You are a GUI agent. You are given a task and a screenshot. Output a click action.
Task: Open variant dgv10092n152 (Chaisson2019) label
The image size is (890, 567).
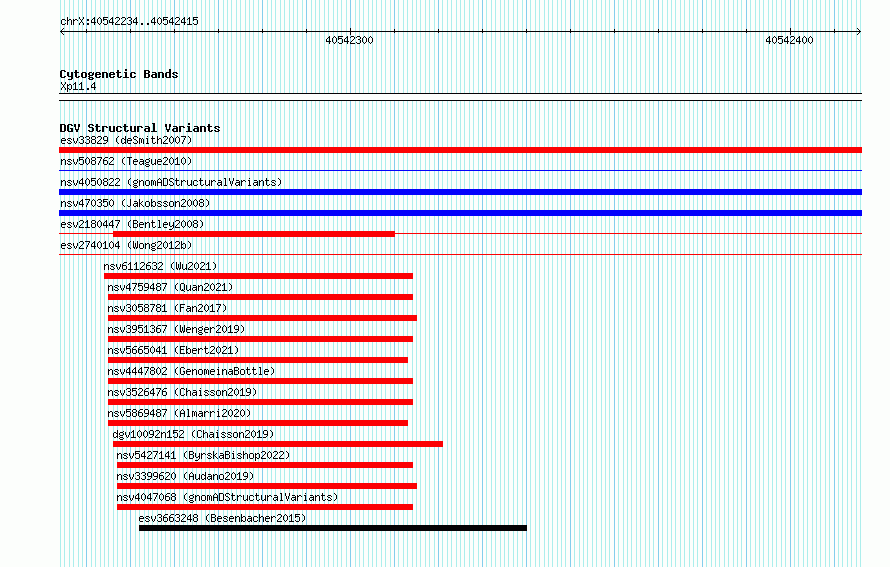193,434
